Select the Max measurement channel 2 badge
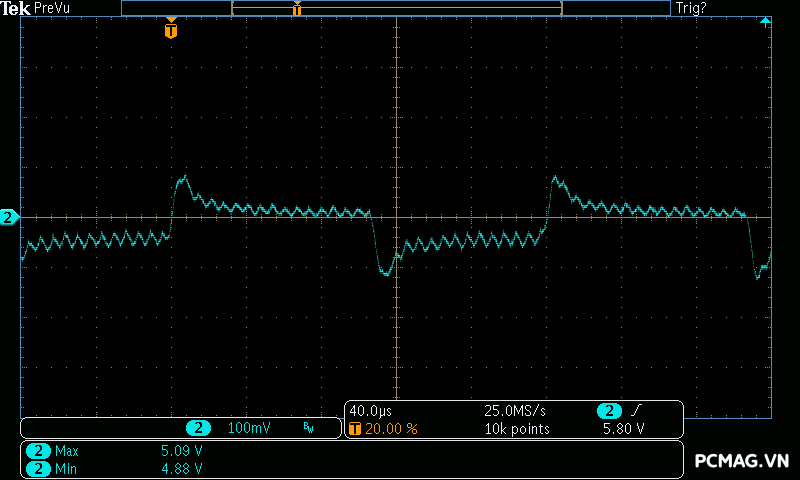 pyautogui.click(x=37, y=451)
